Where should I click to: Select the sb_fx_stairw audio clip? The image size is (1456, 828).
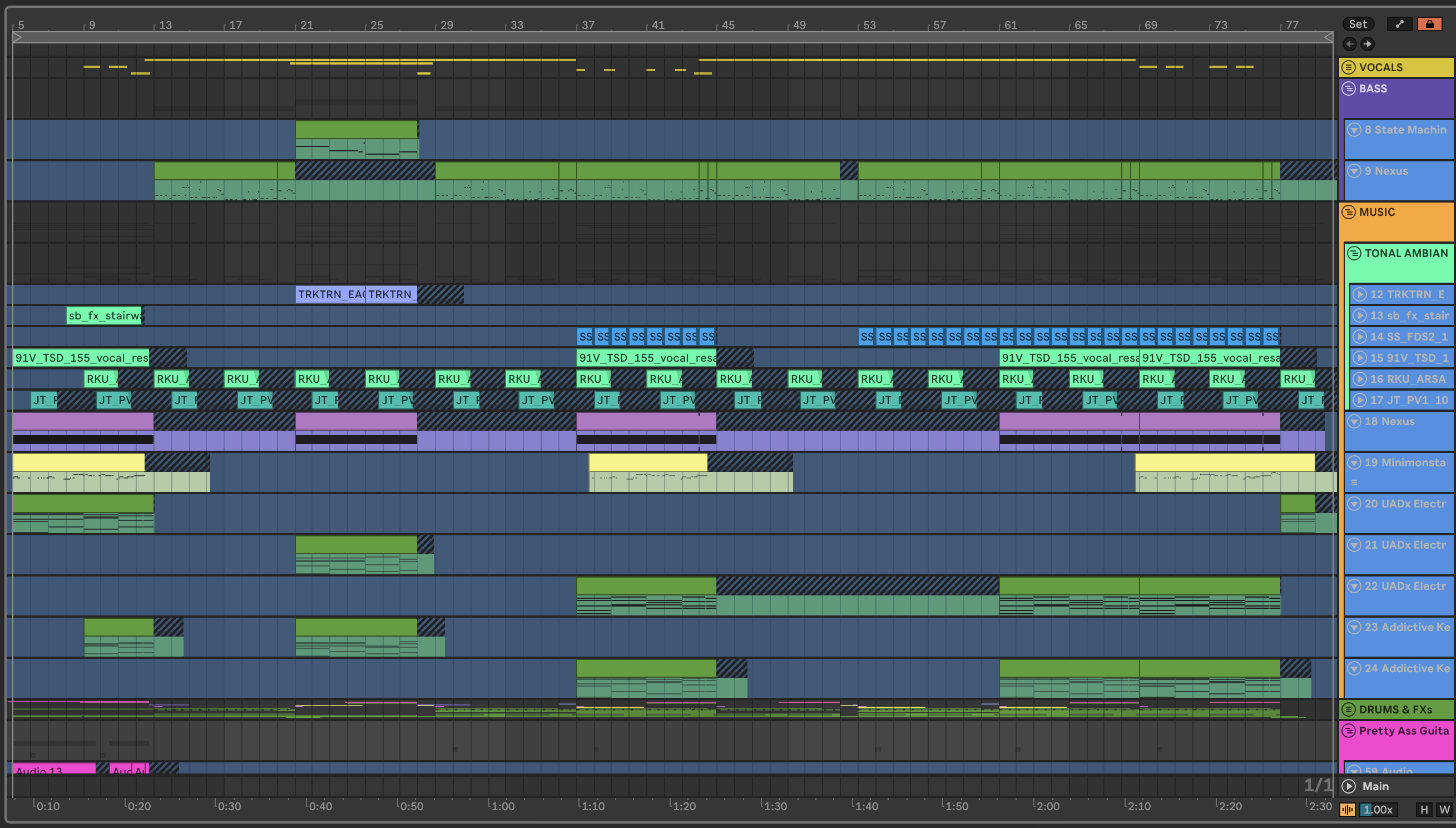pyautogui.click(x=105, y=316)
